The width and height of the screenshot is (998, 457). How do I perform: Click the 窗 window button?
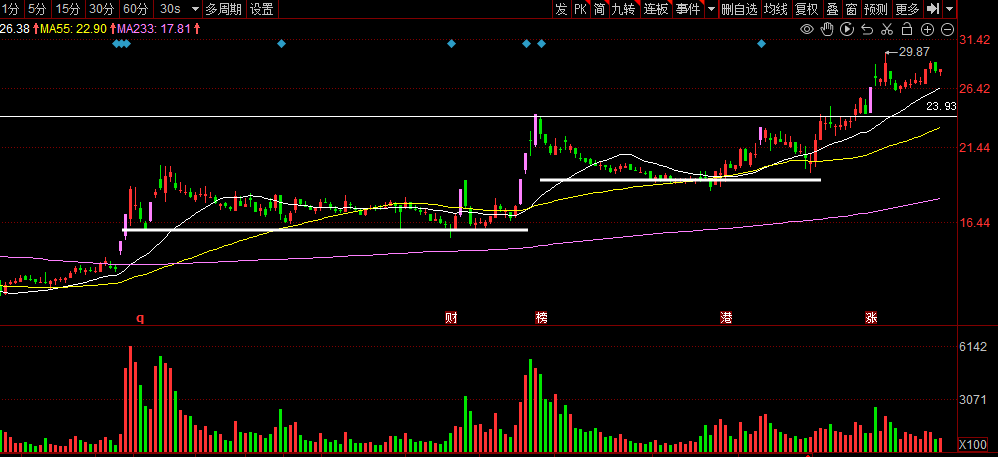point(851,9)
